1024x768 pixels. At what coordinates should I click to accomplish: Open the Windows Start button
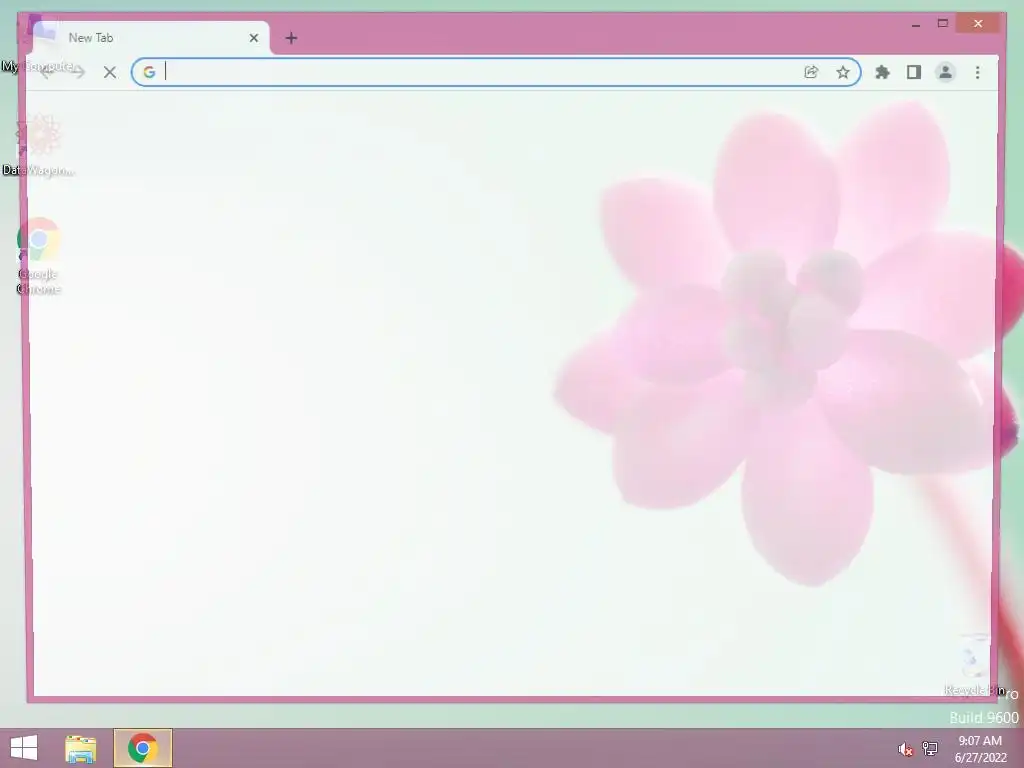point(24,748)
